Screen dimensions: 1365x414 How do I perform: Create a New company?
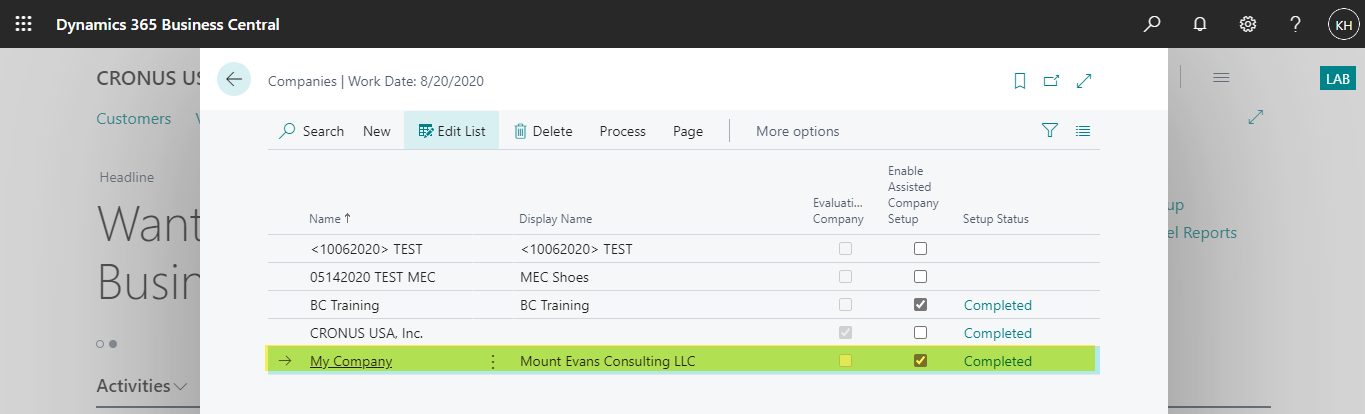pyautogui.click(x=377, y=131)
